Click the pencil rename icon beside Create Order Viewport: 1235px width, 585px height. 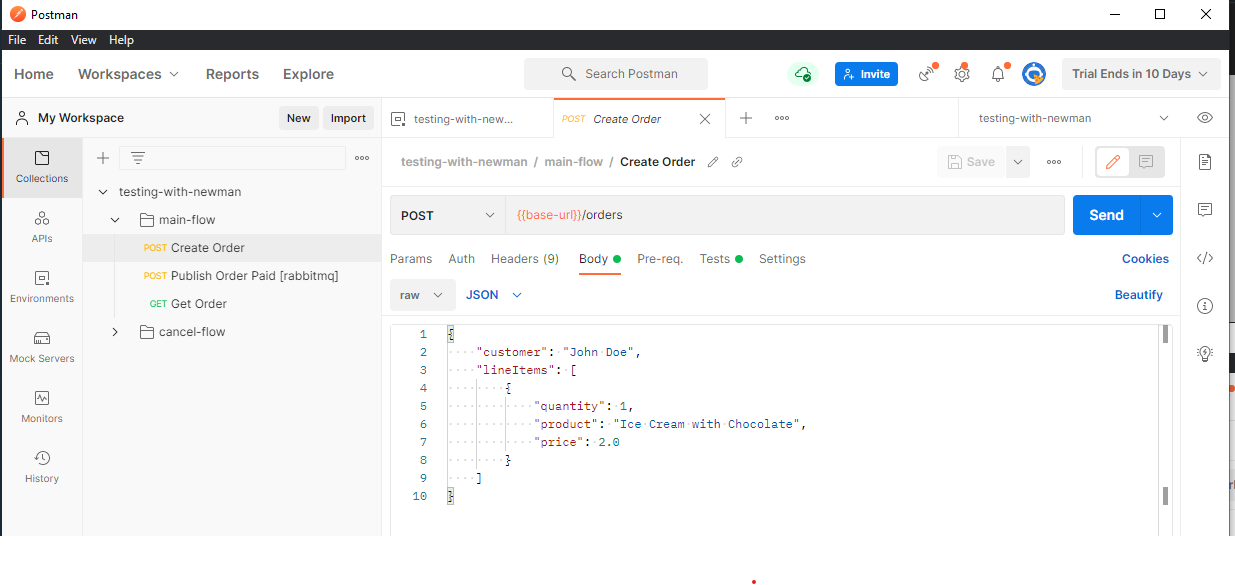[x=713, y=162]
